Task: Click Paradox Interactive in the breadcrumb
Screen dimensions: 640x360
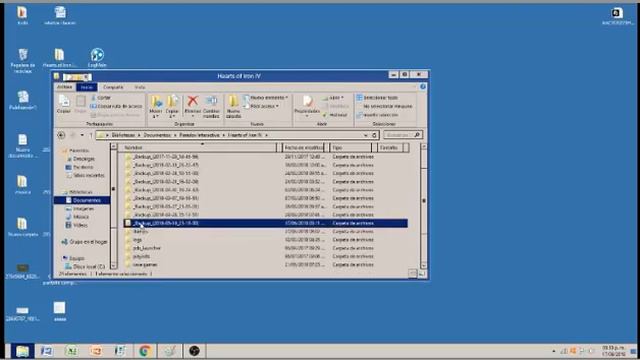Action: tap(199, 135)
